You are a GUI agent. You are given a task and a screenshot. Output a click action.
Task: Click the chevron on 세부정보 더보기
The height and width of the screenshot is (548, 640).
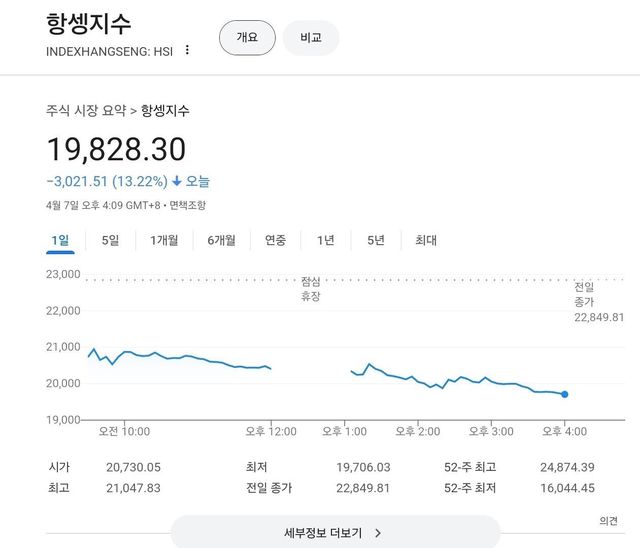pos(378,533)
